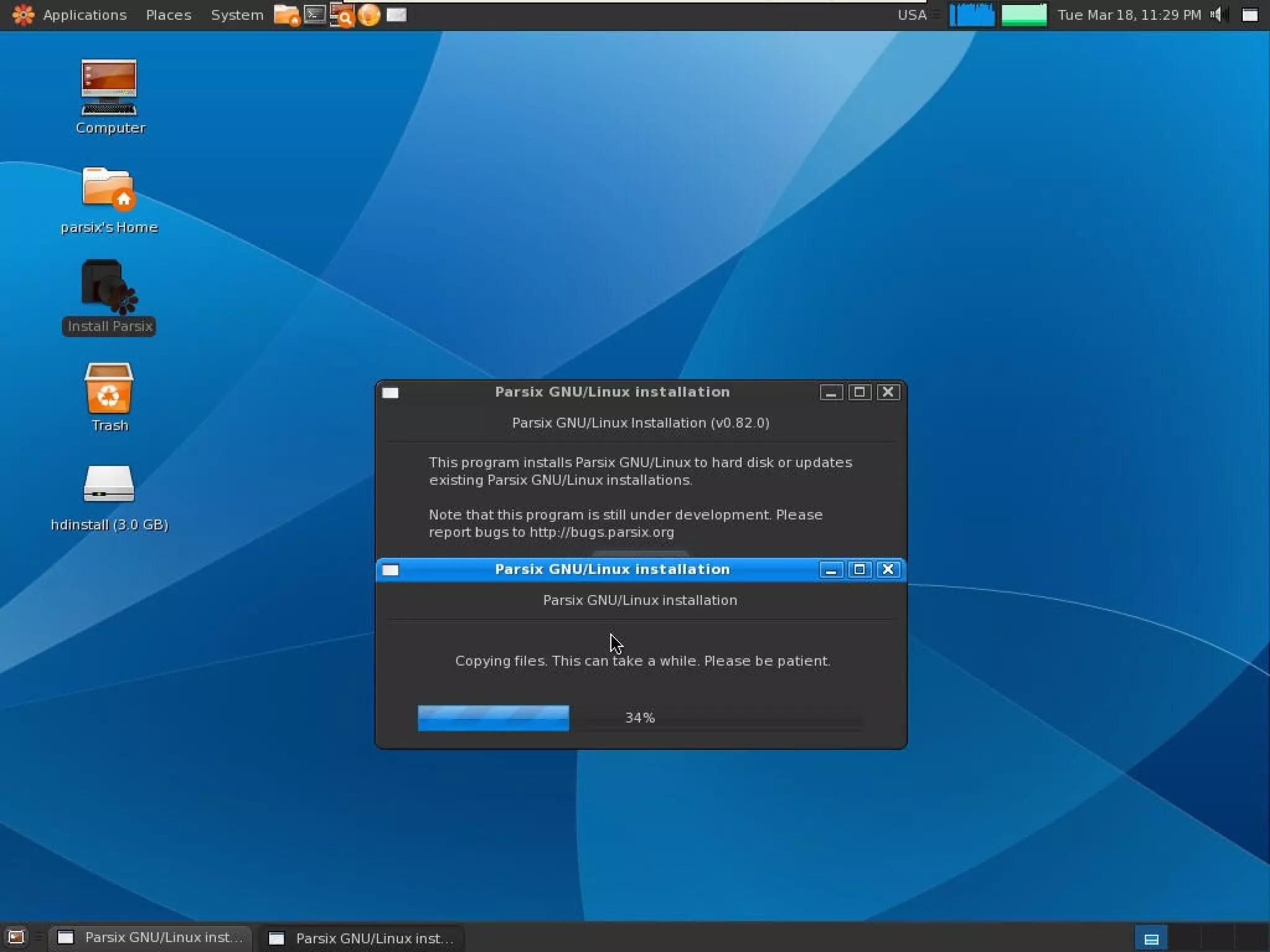Click the USA keyboard layout indicator
This screenshot has width=1270, height=952.
click(912, 15)
